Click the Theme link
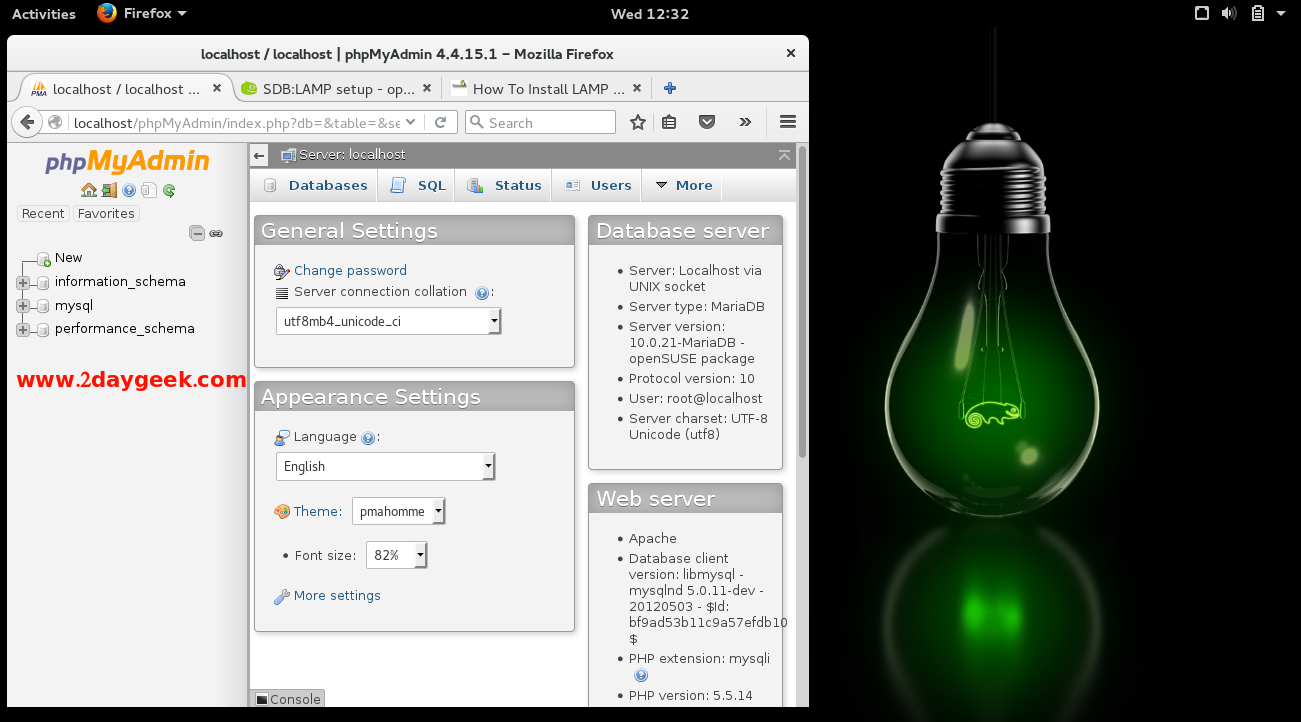Viewport: 1301px width, 722px height. 317,512
